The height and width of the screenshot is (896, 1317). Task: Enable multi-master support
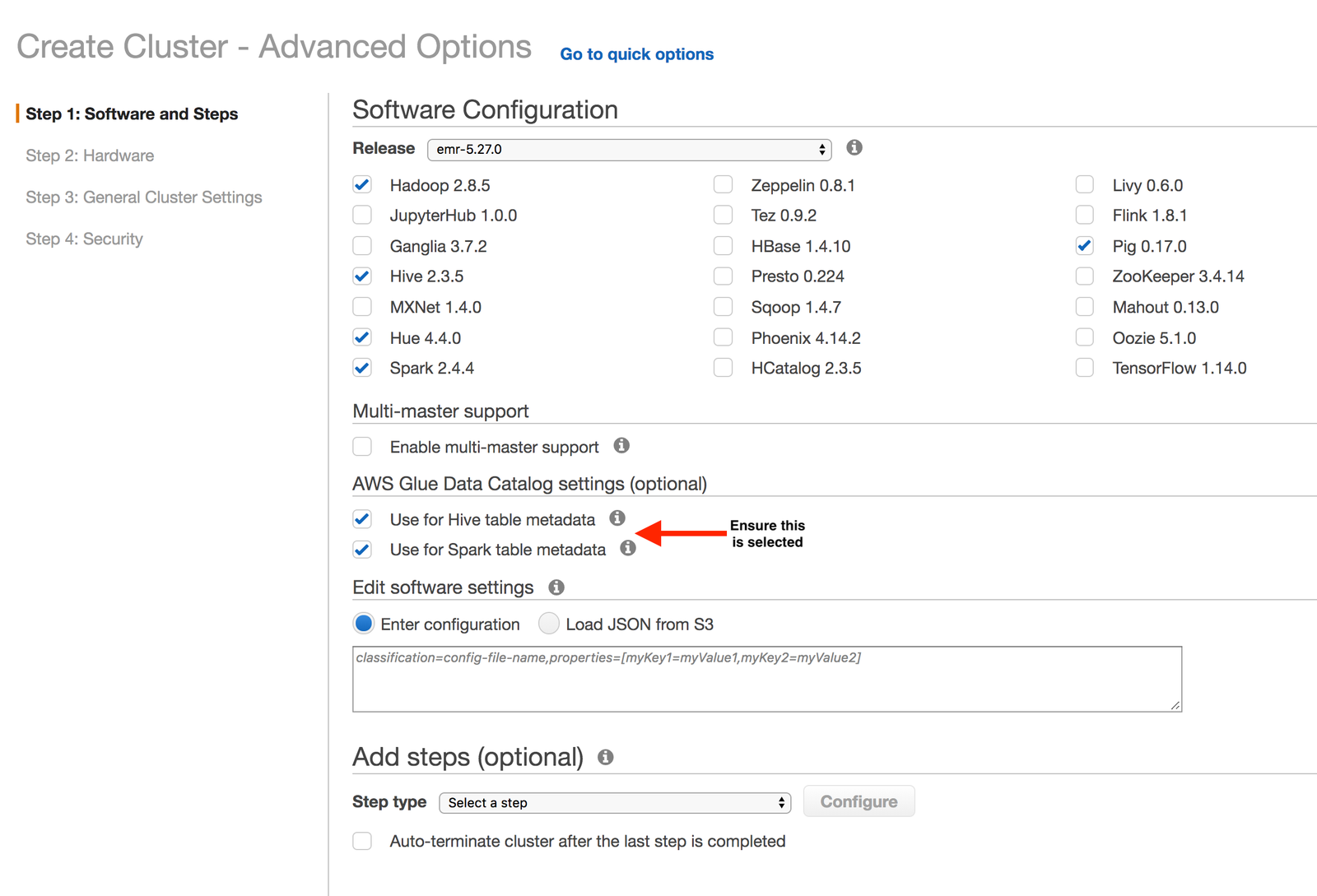point(362,446)
